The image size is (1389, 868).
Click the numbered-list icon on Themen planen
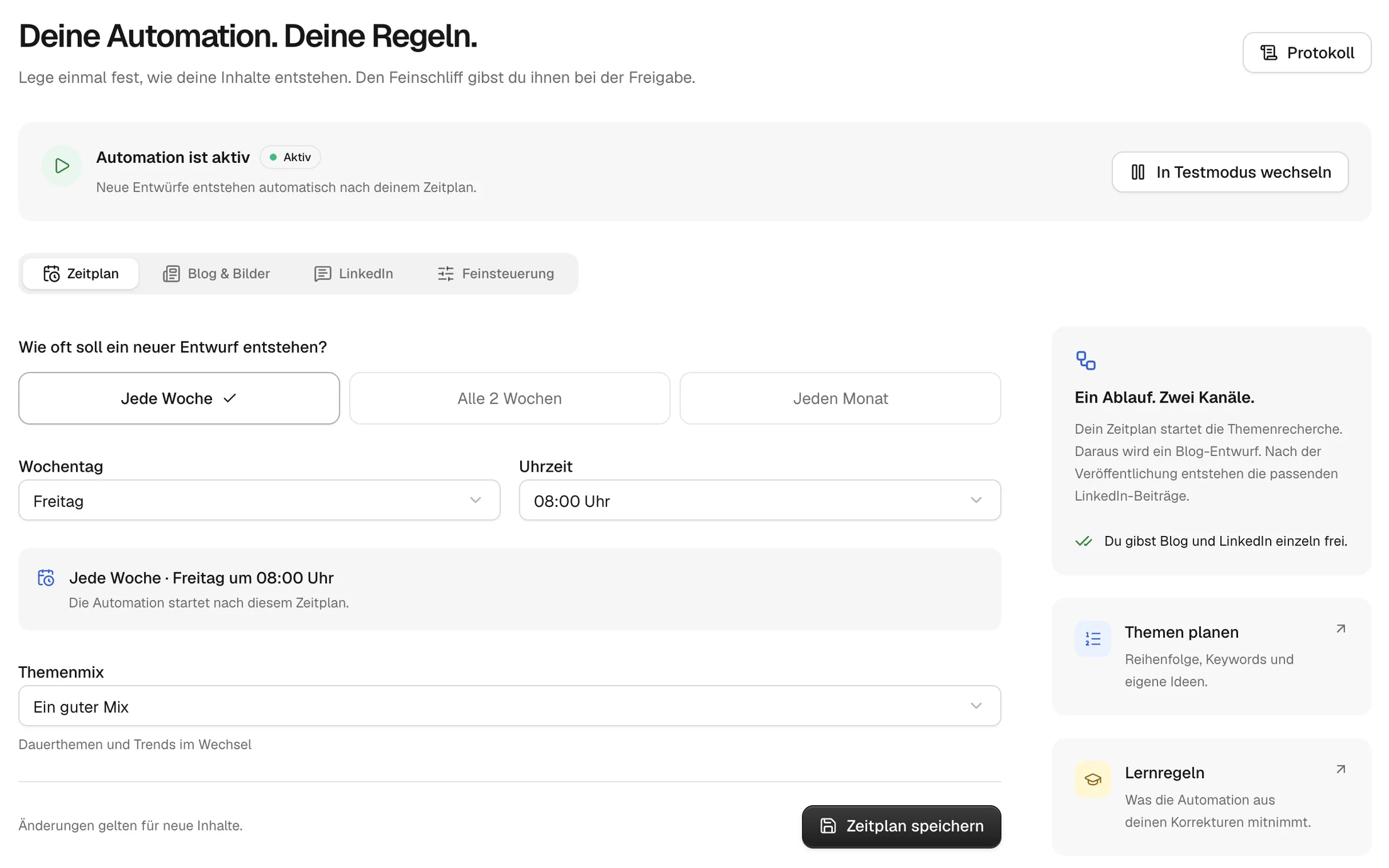tap(1093, 639)
